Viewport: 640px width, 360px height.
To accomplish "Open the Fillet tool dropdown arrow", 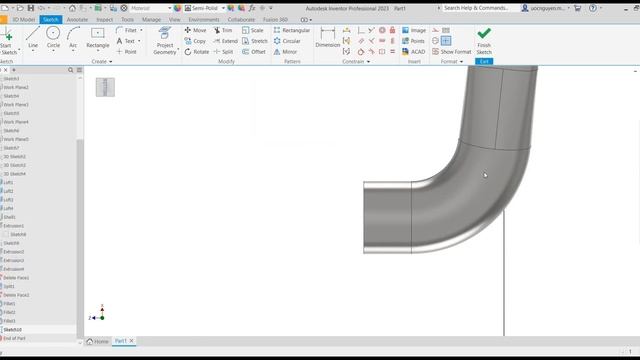I will (141, 30).
